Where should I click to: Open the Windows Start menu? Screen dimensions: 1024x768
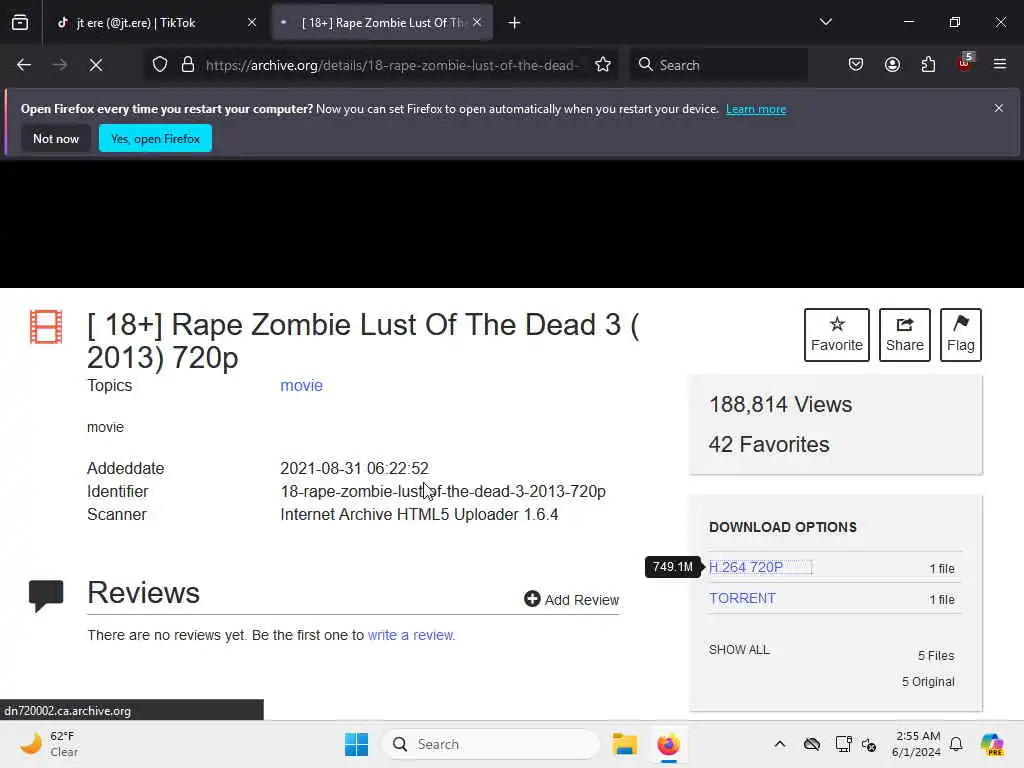[x=356, y=744]
